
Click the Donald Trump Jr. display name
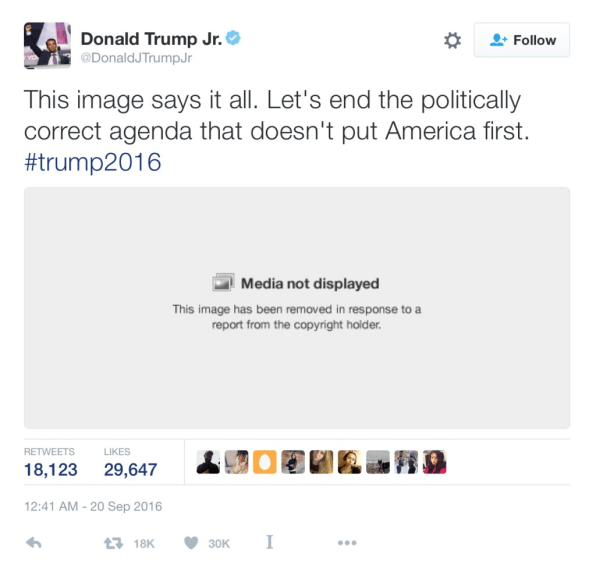pyautogui.click(x=151, y=39)
